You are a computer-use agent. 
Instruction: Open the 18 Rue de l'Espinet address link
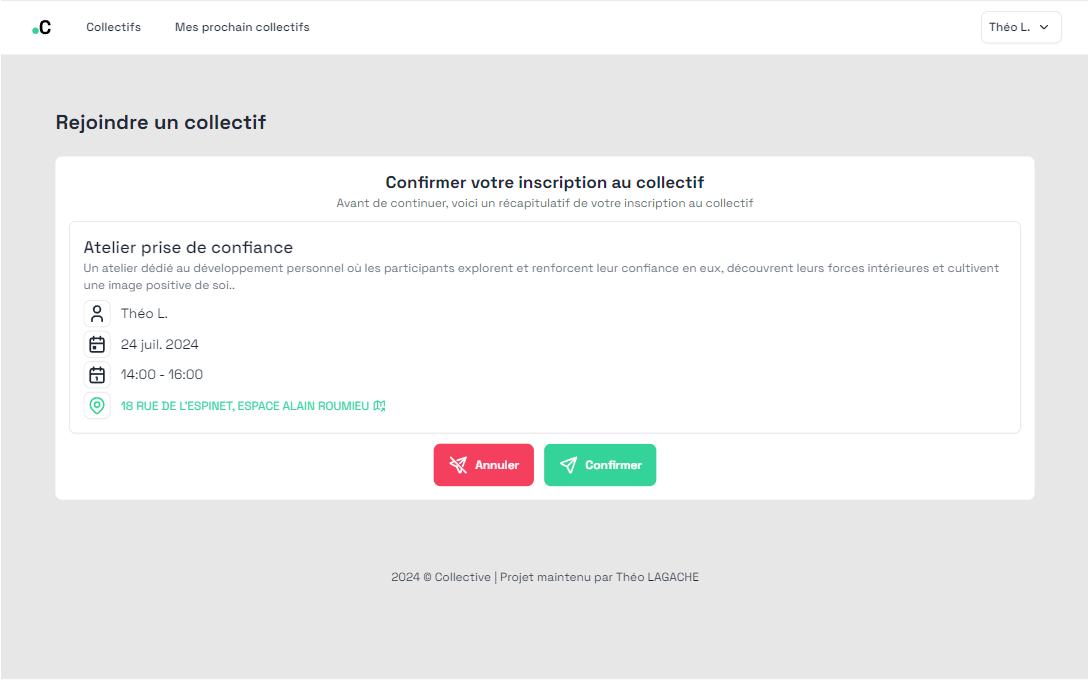pyautogui.click(x=245, y=406)
